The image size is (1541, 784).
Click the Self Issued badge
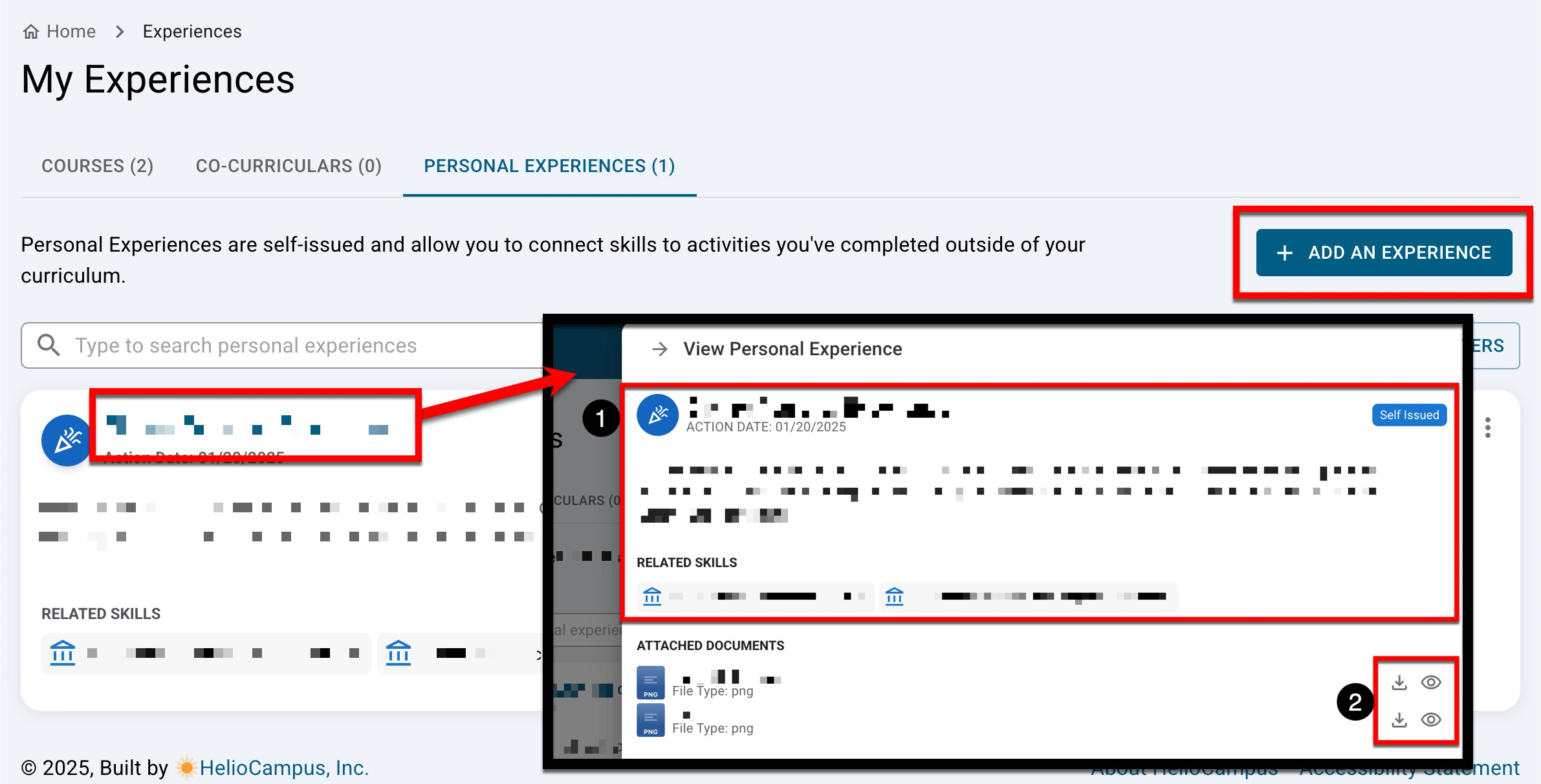click(x=1409, y=415)
